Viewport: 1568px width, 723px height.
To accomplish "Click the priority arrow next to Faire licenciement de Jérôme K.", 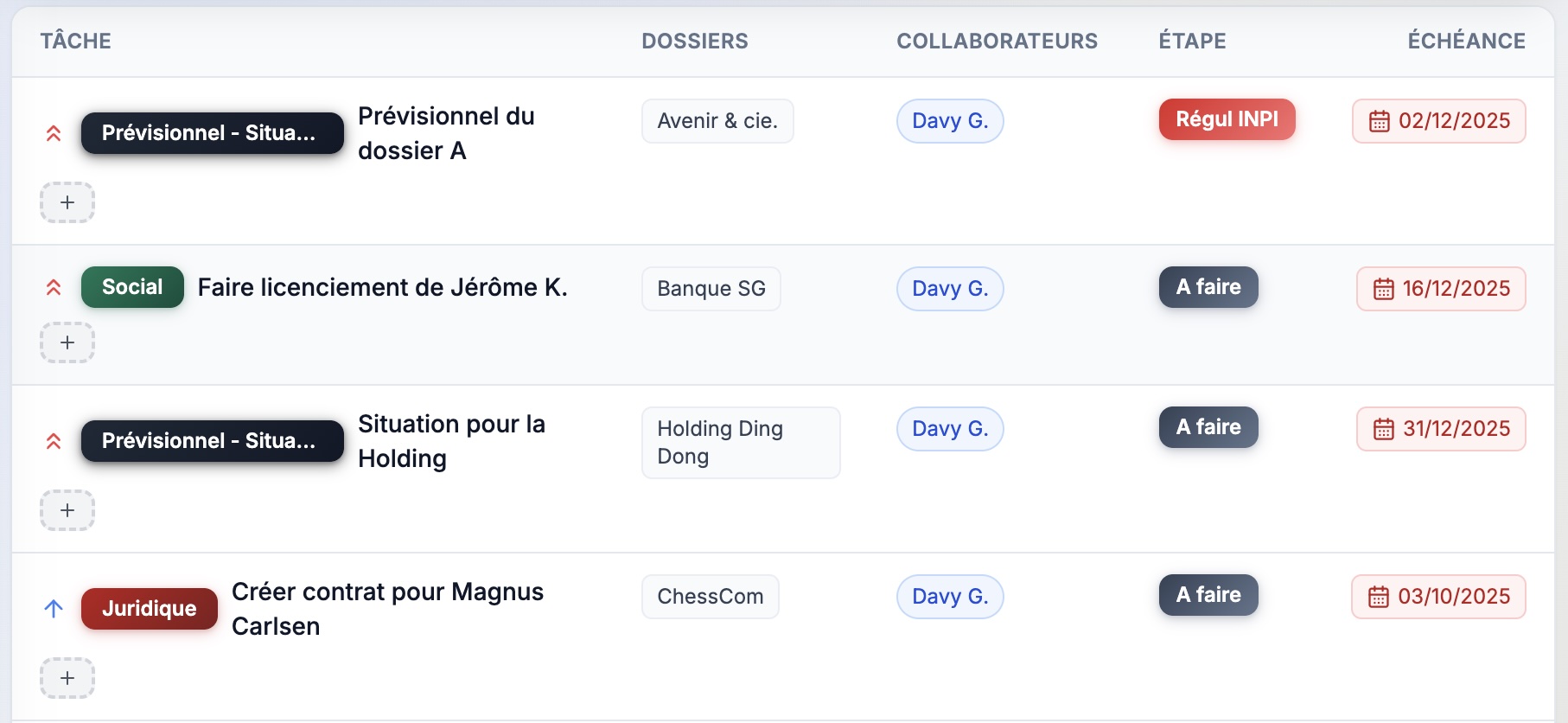I will tap(53, 287).
